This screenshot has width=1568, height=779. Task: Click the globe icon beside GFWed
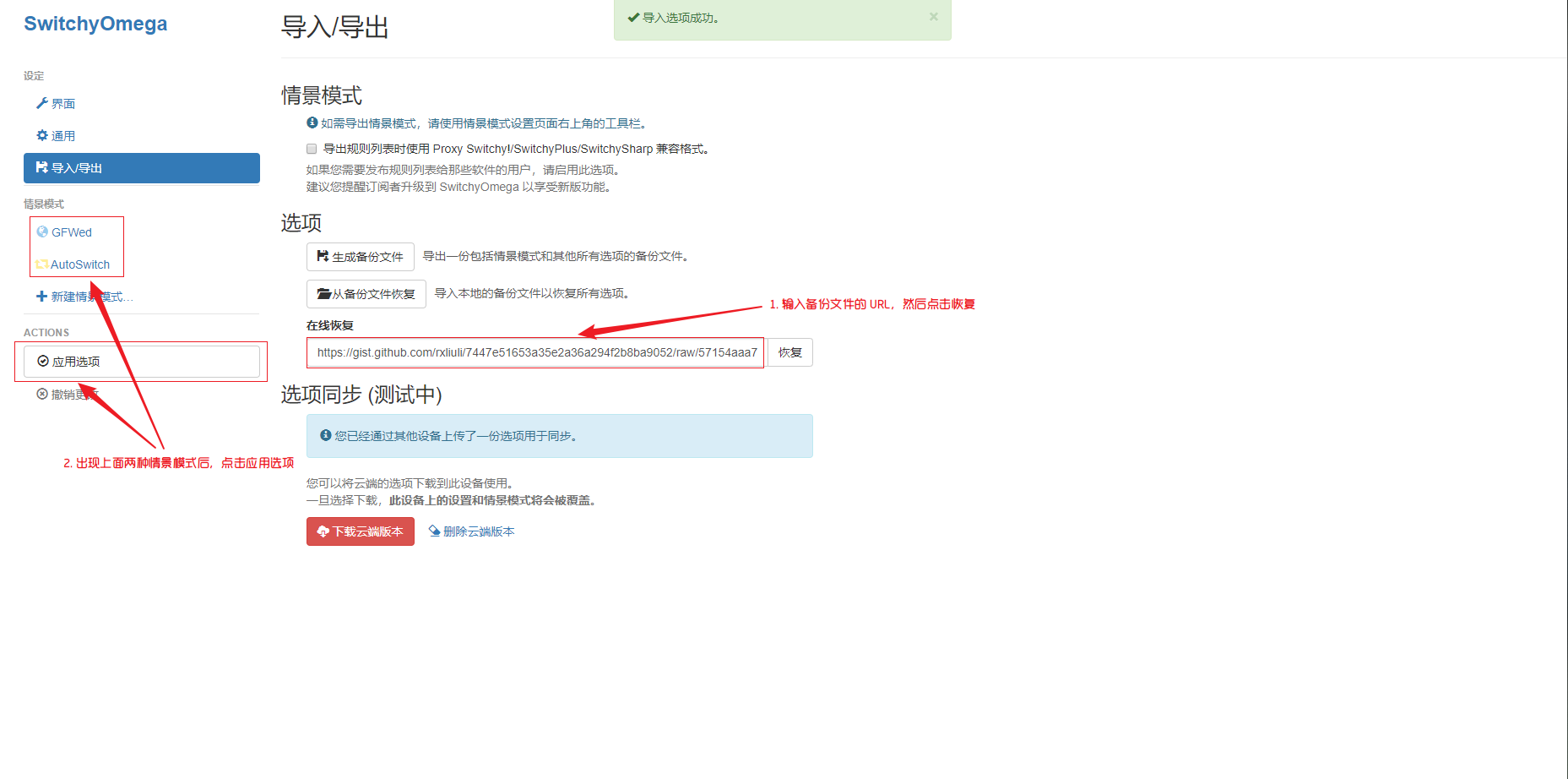tap(42, 232)
